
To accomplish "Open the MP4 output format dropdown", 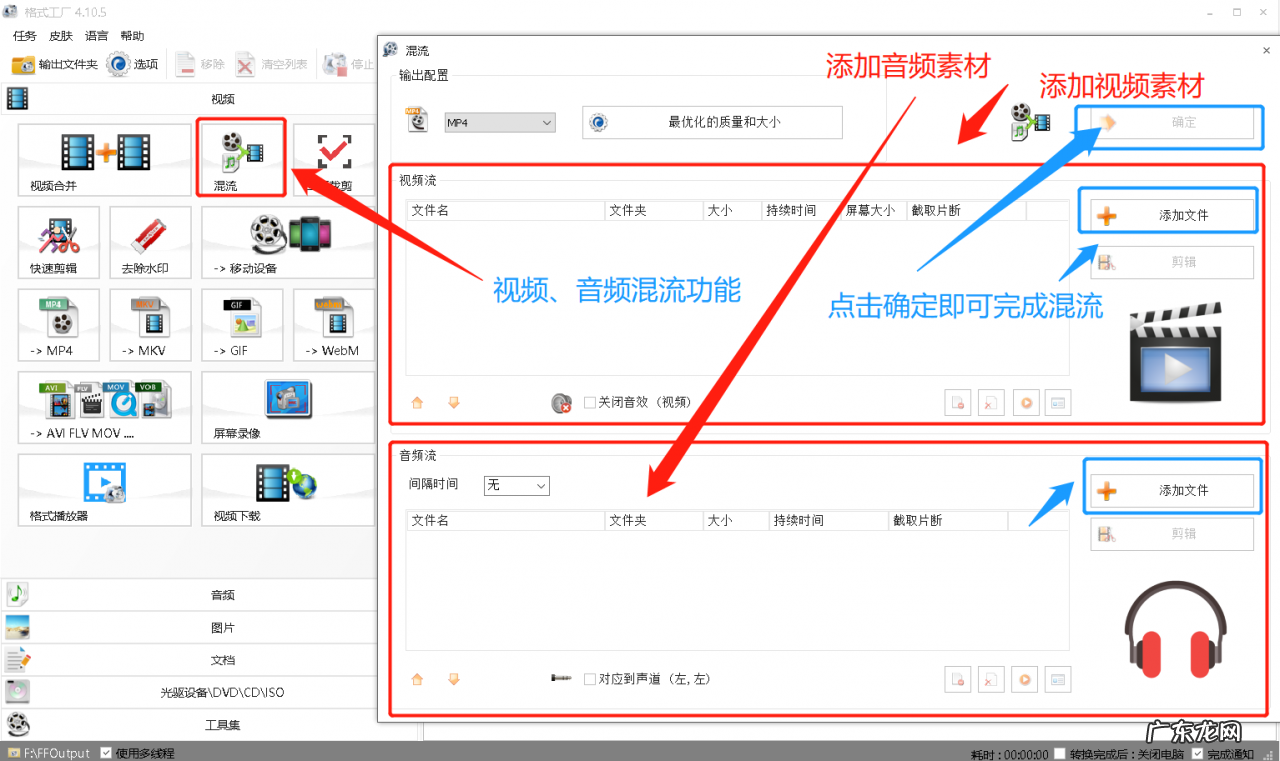I will coord(499,121).
